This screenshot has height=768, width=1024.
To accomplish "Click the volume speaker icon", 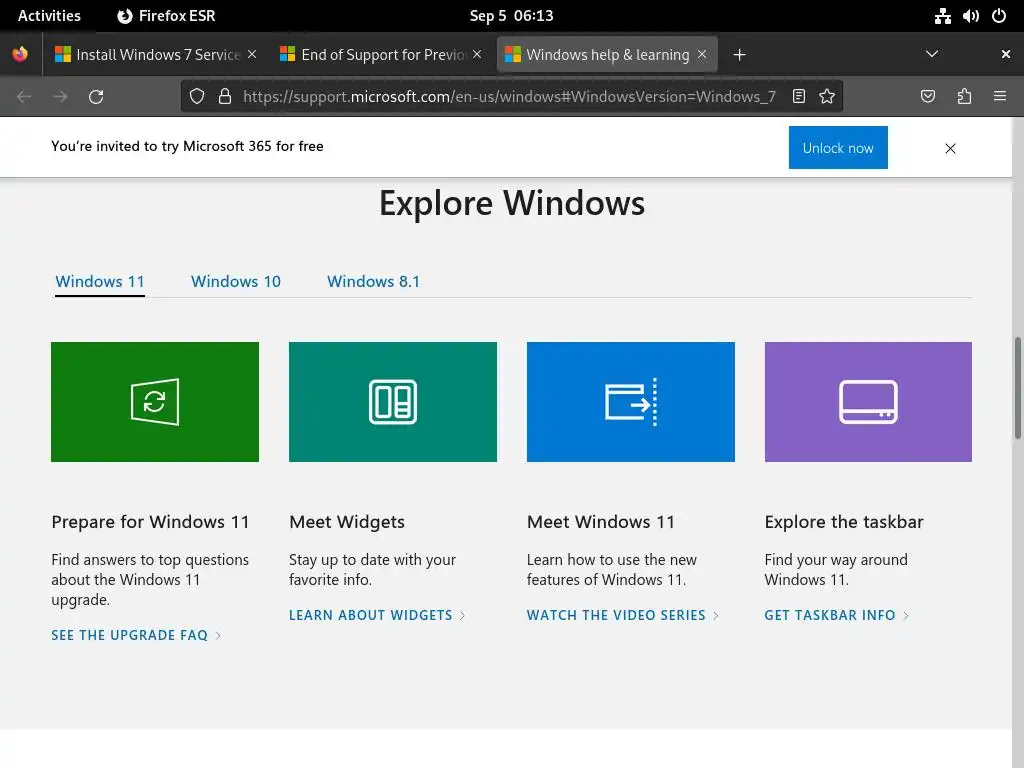I will pyautogui.click(x=970, y=16).
